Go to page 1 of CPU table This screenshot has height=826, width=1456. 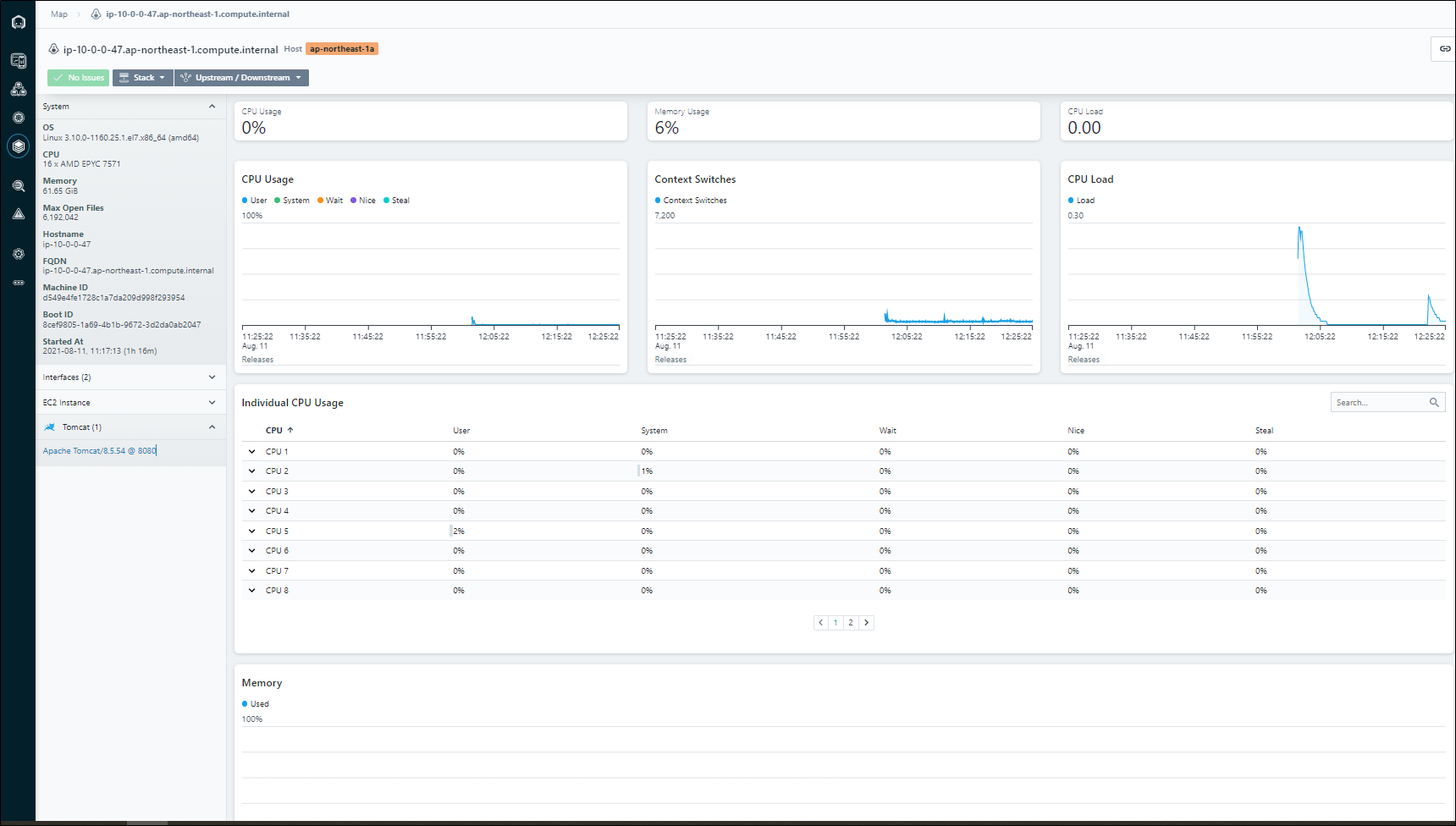(836, 623)
